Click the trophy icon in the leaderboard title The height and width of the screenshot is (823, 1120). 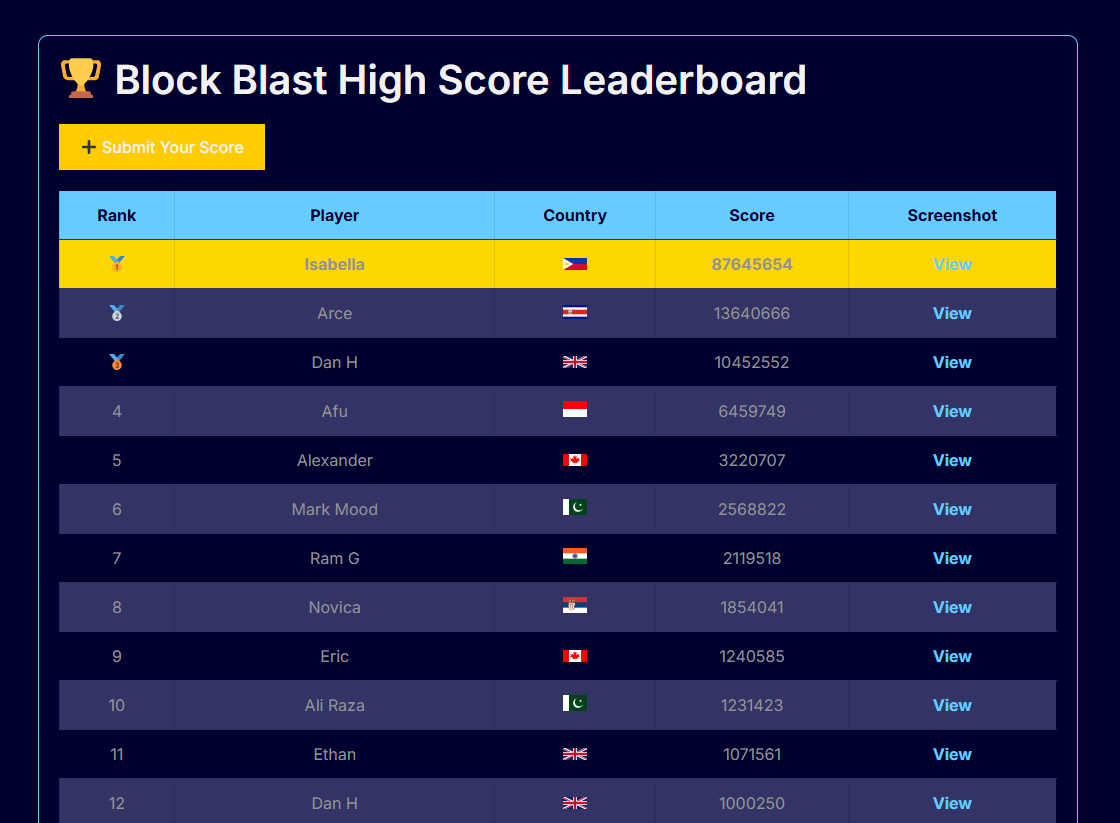click(80, 76)
